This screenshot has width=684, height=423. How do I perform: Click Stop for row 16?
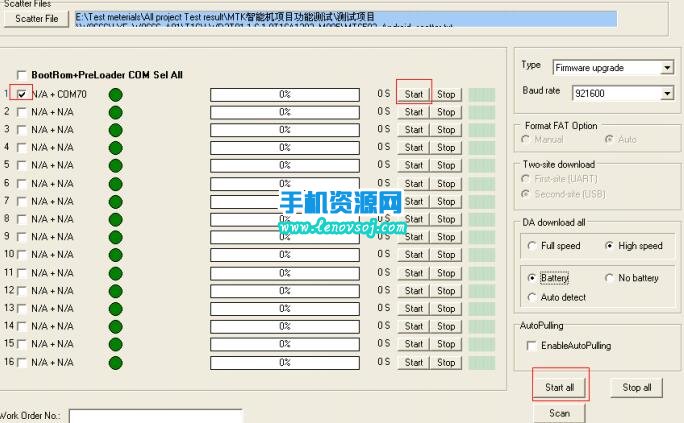(446, 362)
